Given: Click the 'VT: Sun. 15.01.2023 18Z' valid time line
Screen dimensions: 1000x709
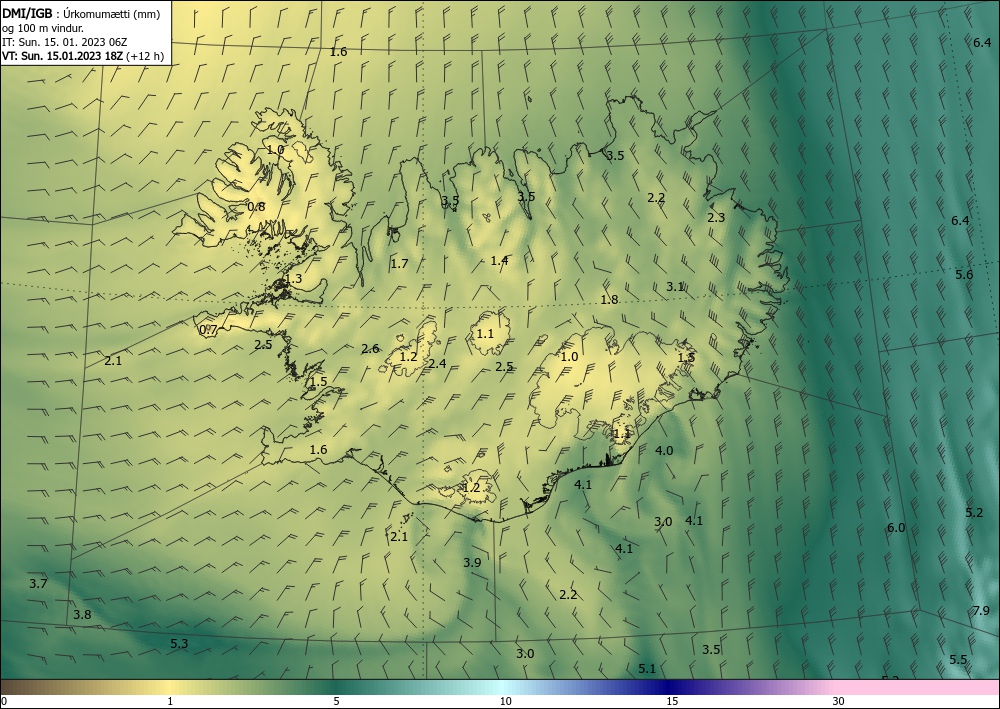Looking at the screenshot, I should (64, 56).
